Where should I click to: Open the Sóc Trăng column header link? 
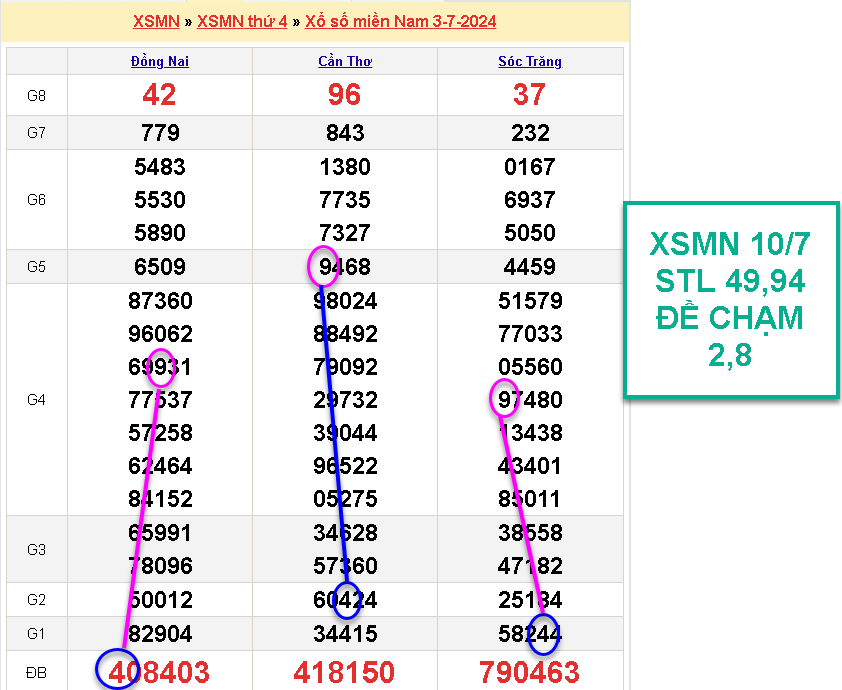(530, 61)
